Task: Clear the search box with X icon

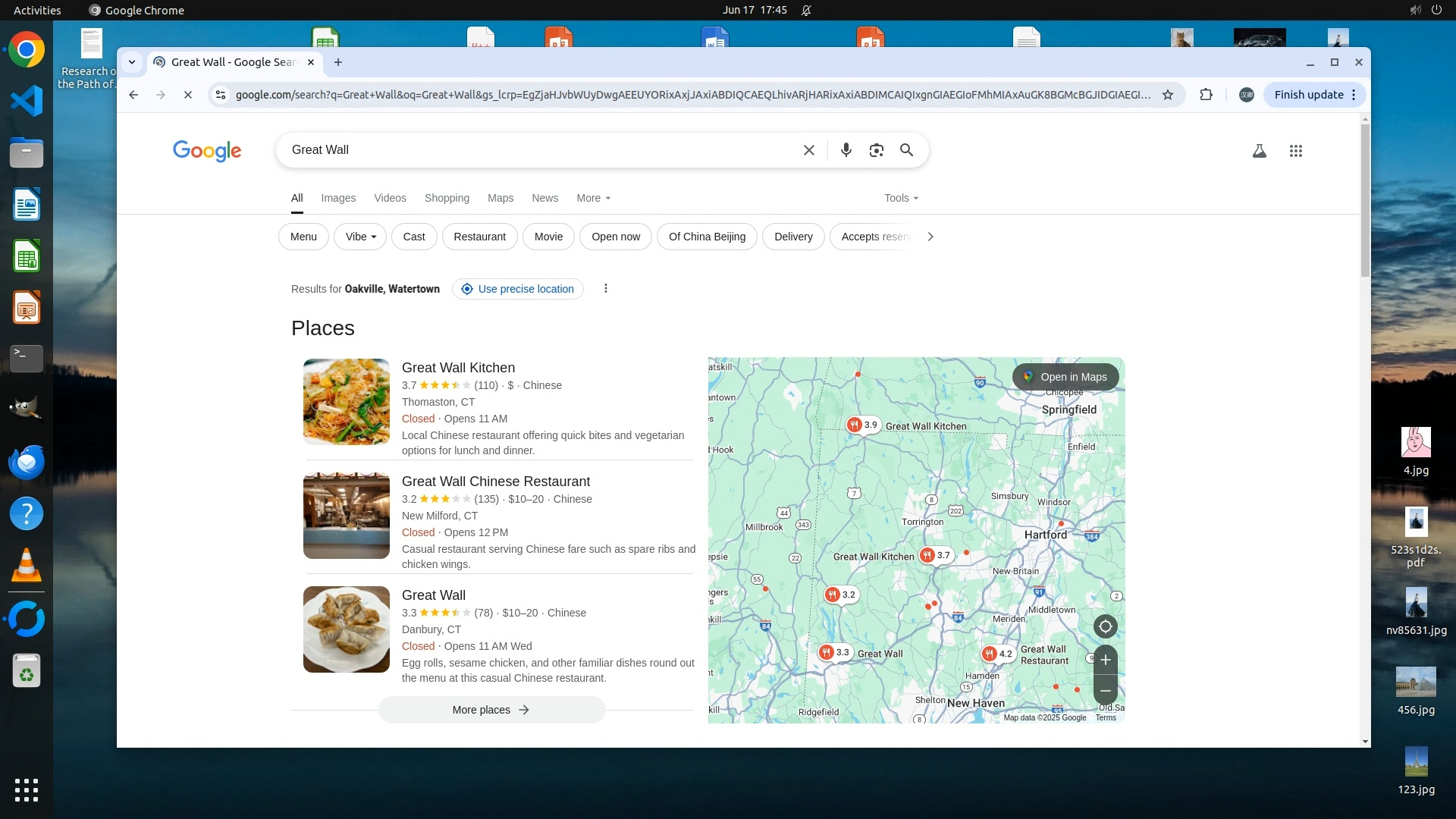Action: click(x=809, y=150)
